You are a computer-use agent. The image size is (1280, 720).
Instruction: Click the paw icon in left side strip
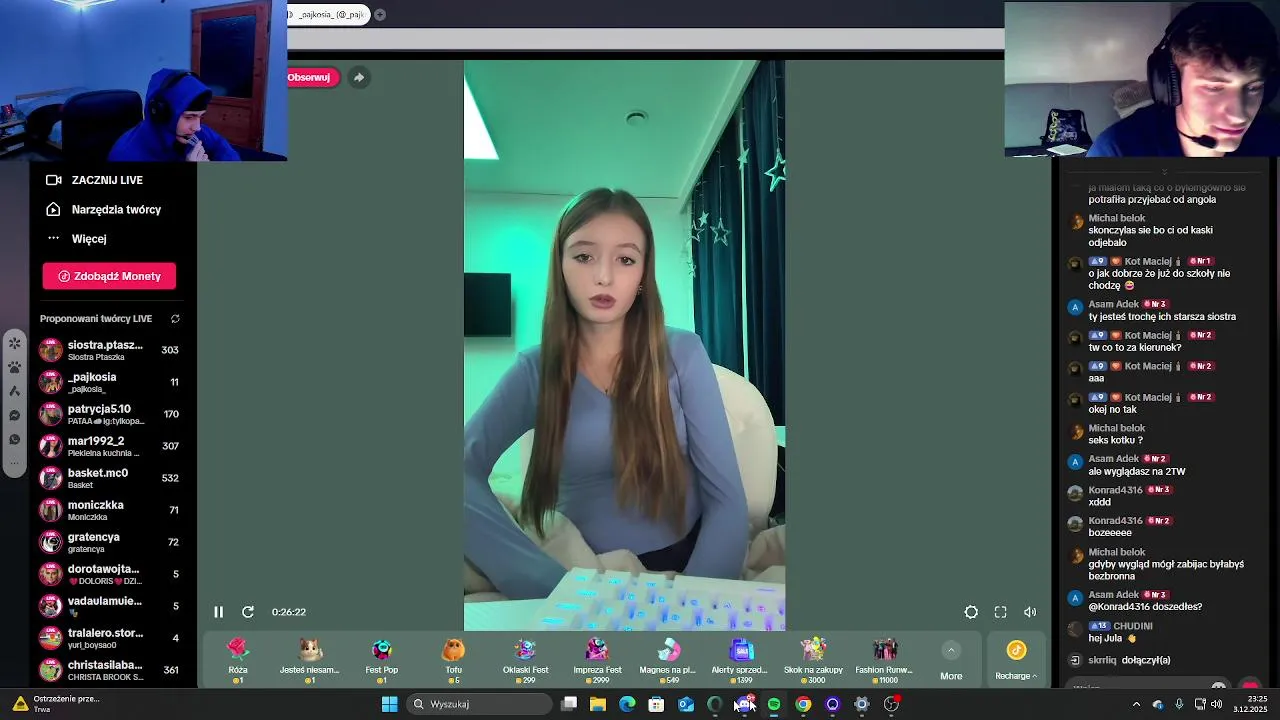[15, 367]
